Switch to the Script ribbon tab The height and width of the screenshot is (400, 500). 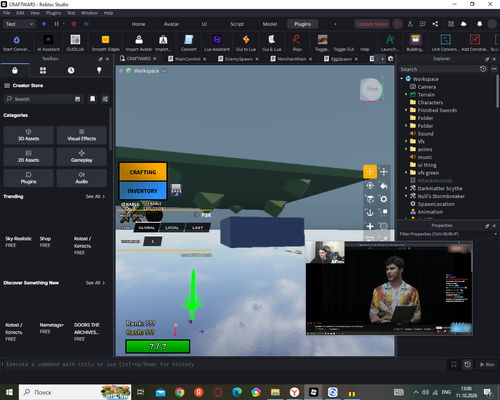[237, 24]
